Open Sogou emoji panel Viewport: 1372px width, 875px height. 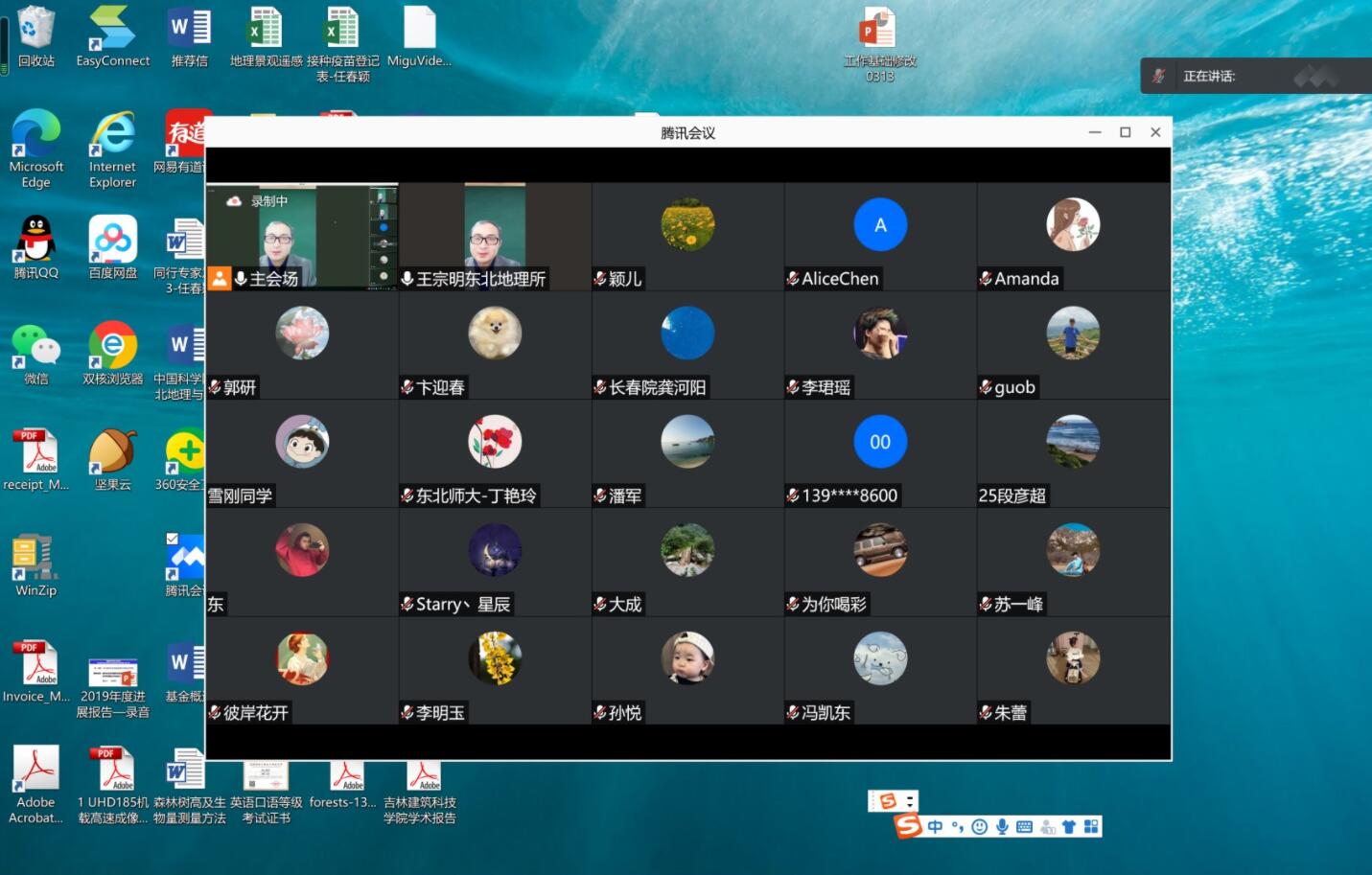pos(979,827)
